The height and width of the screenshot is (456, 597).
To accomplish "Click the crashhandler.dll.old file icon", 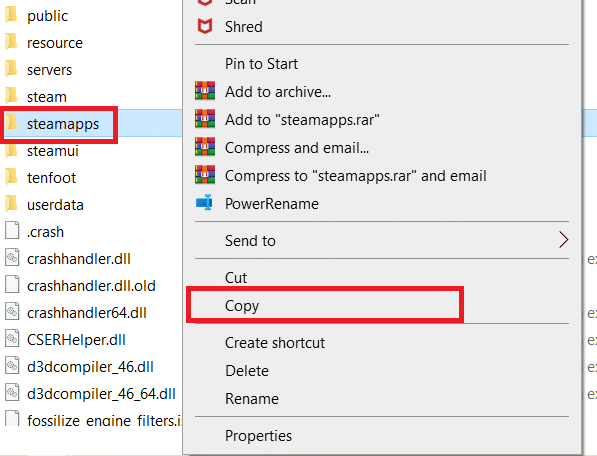I will pyautogui.click(x=12, y=284).
